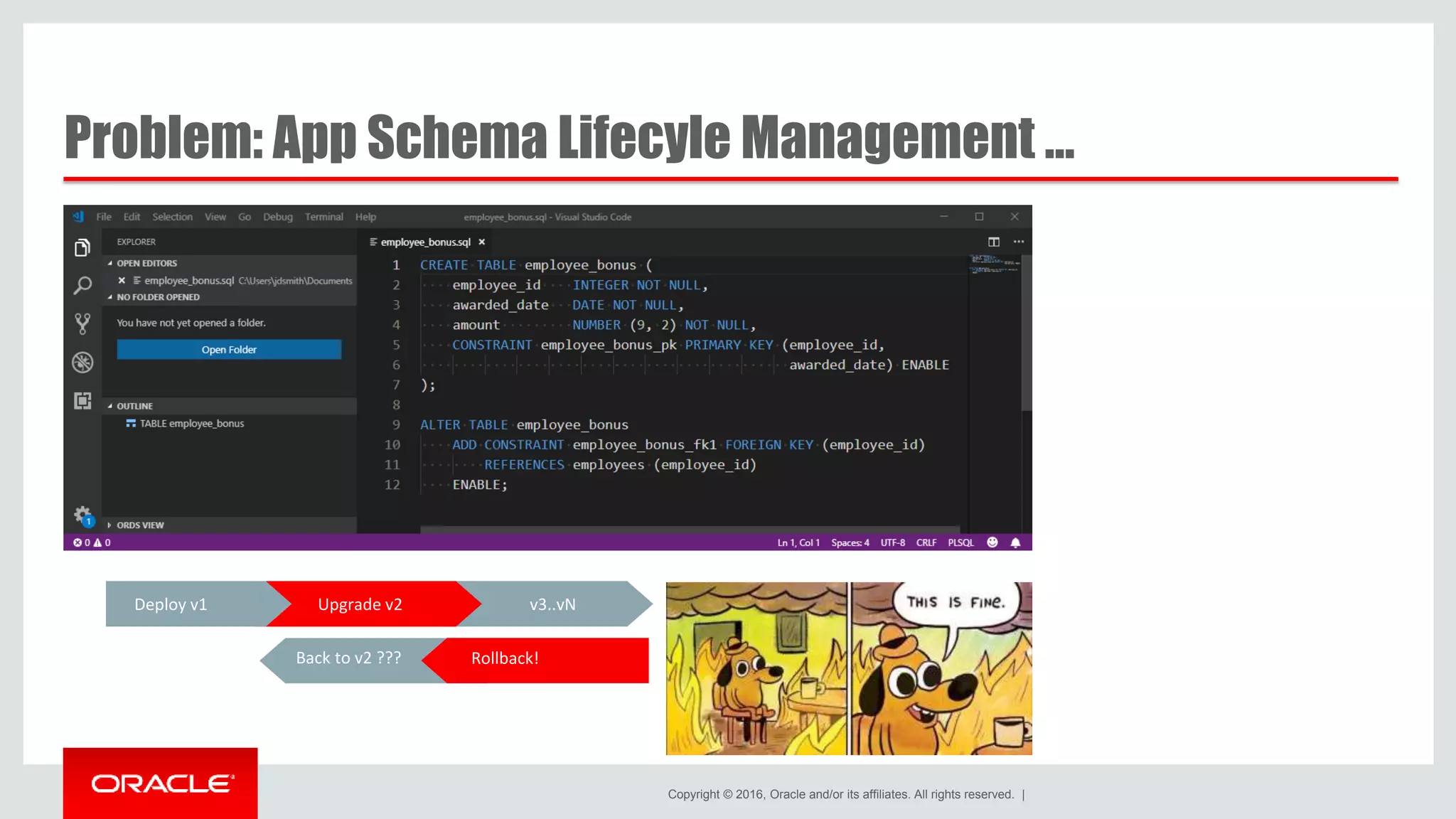Change indentation via Spaces: 4
1456x819 pixels.
pos(850,542)
